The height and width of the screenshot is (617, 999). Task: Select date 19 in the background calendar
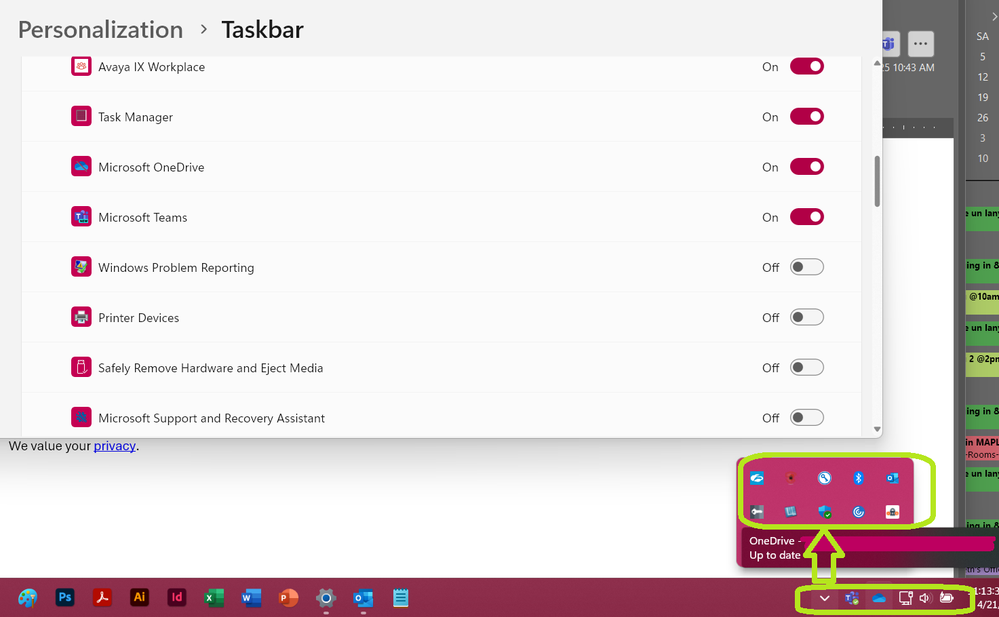tap(983, 98)
